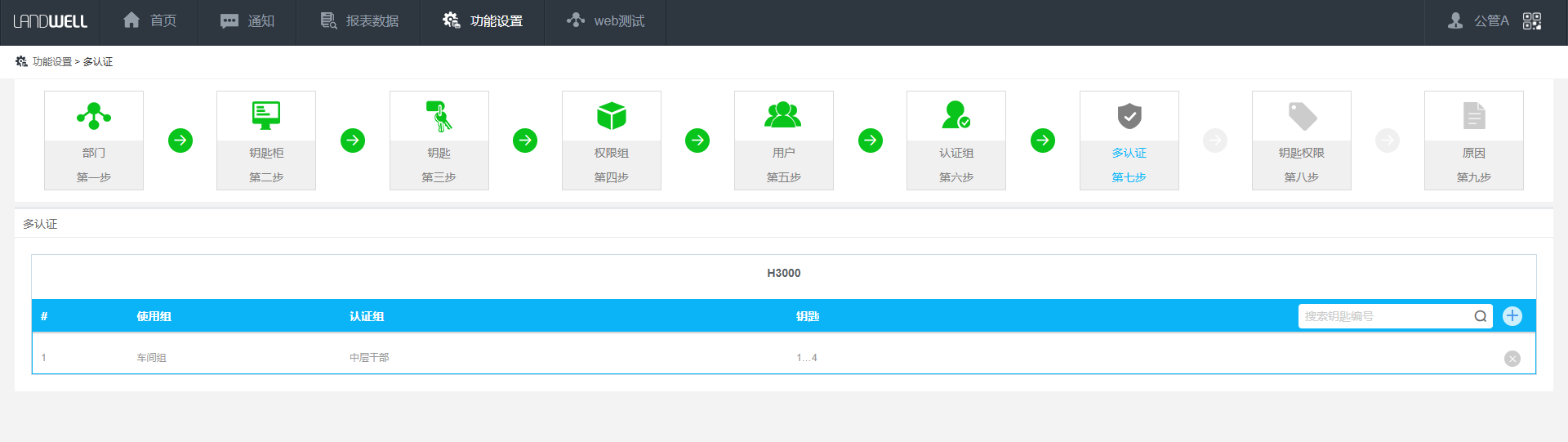Click the 部门 step one icon
Viewport: 1568px width, 442px height.
point(94,117)
